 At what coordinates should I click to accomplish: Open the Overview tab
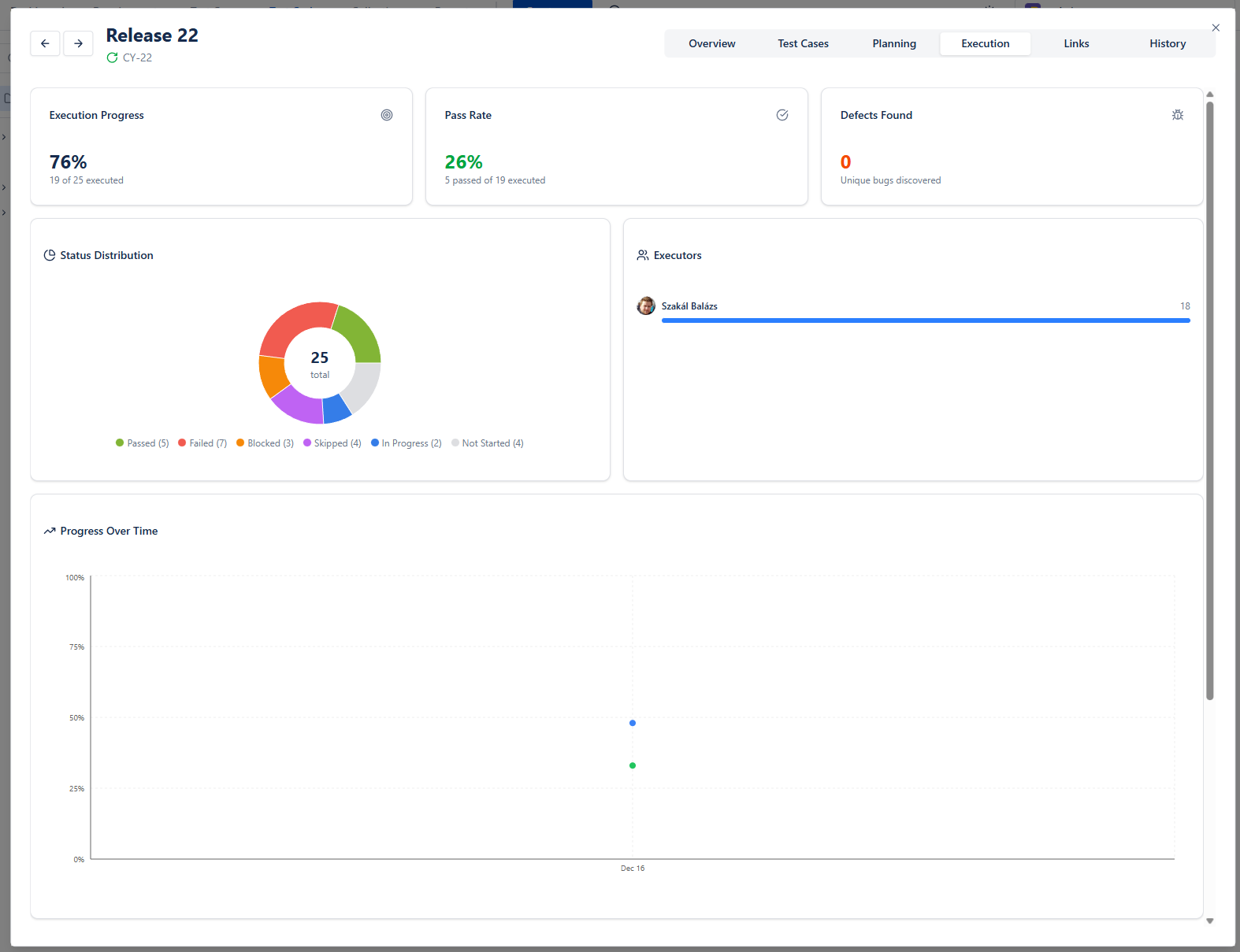711,43
